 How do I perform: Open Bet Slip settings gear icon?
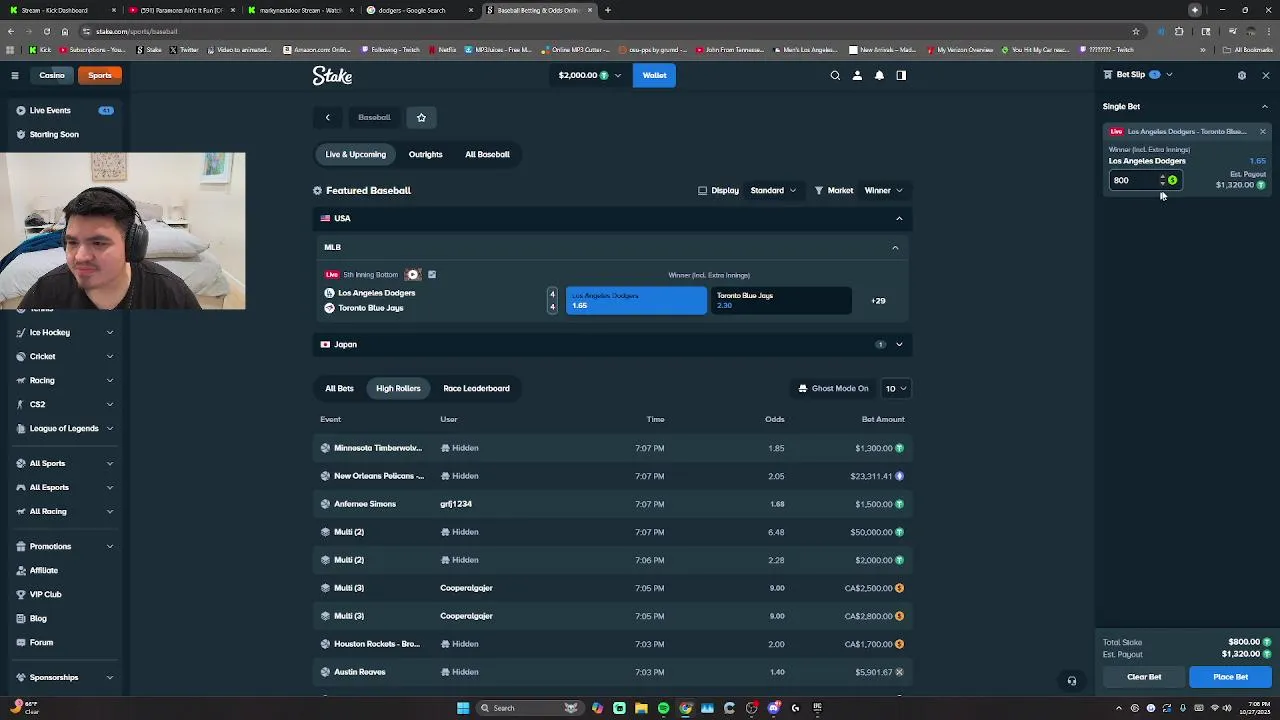coord(1242,75)
